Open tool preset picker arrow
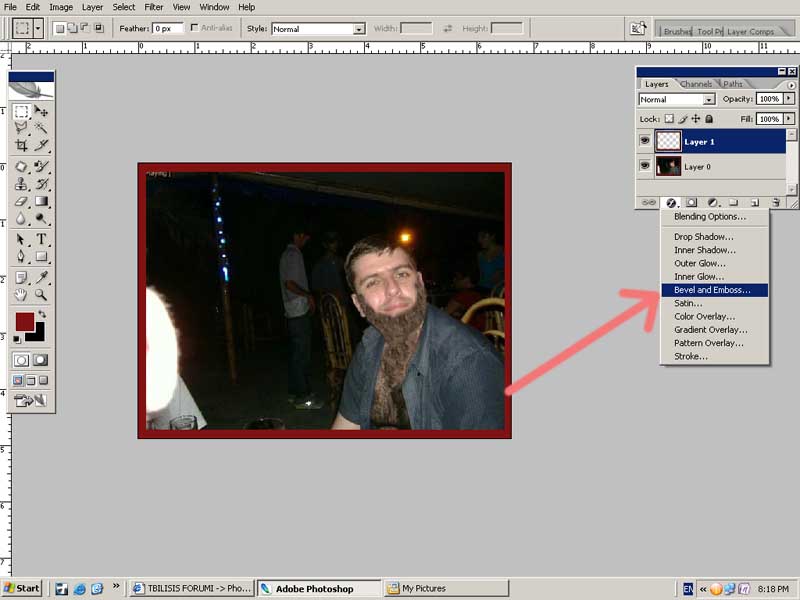This screenshot has height=600, width=800. click(x=38, y=28)
